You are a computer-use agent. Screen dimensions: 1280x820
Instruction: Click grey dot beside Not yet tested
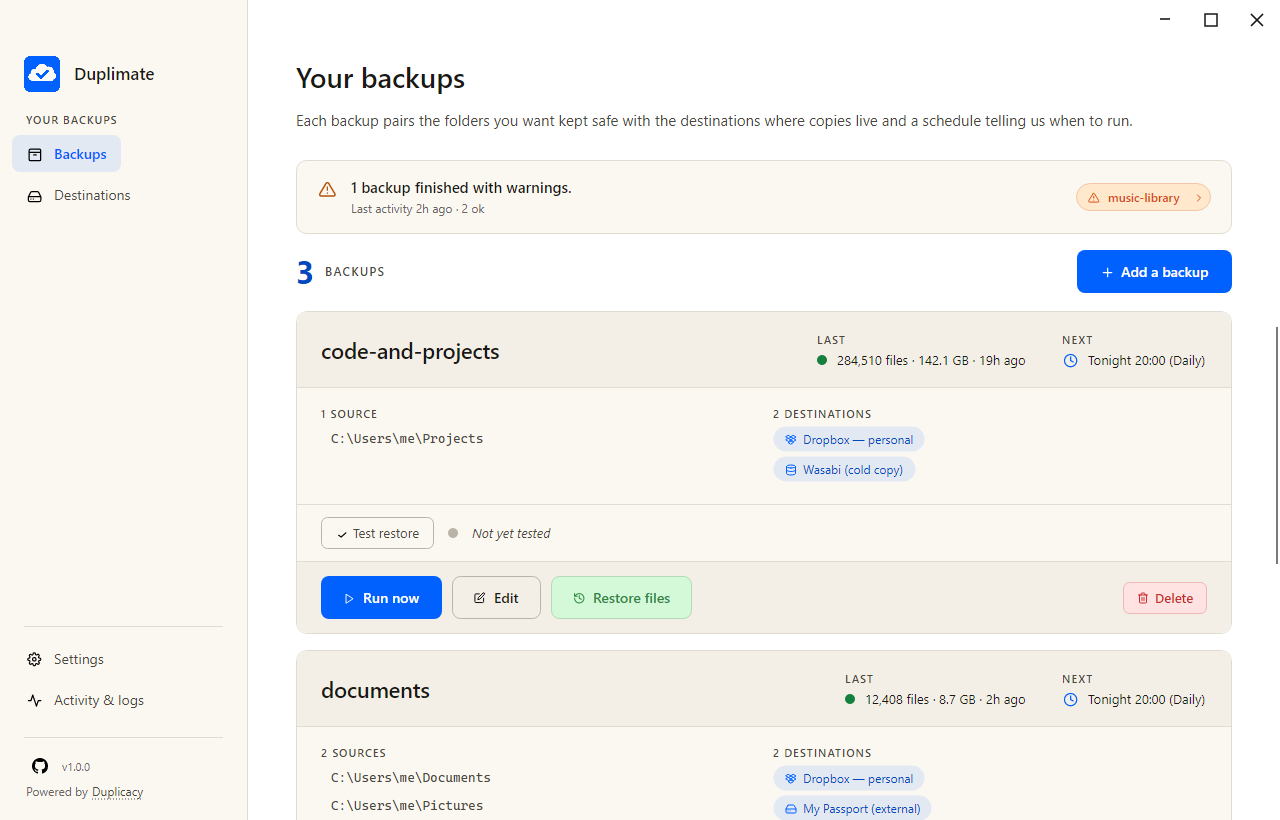[x=453, y=533]
